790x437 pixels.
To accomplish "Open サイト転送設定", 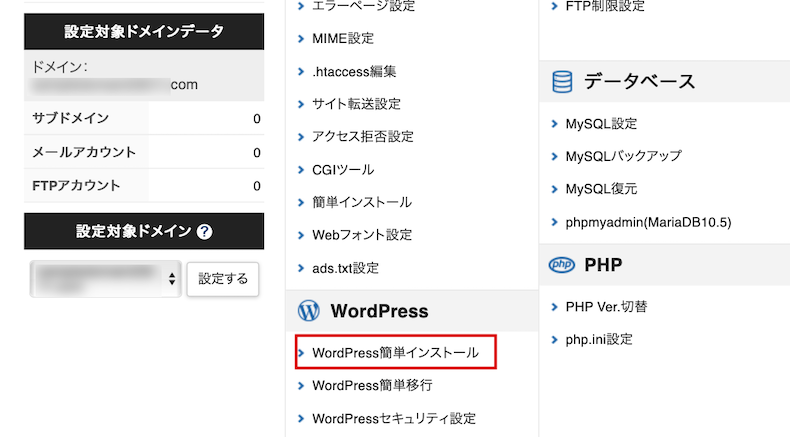I will pyautogui.click(x=356, y=104).
